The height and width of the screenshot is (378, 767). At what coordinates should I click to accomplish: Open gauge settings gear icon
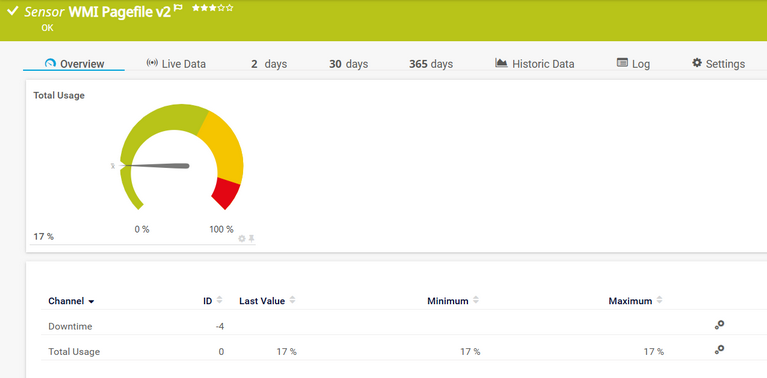point(242,239)
